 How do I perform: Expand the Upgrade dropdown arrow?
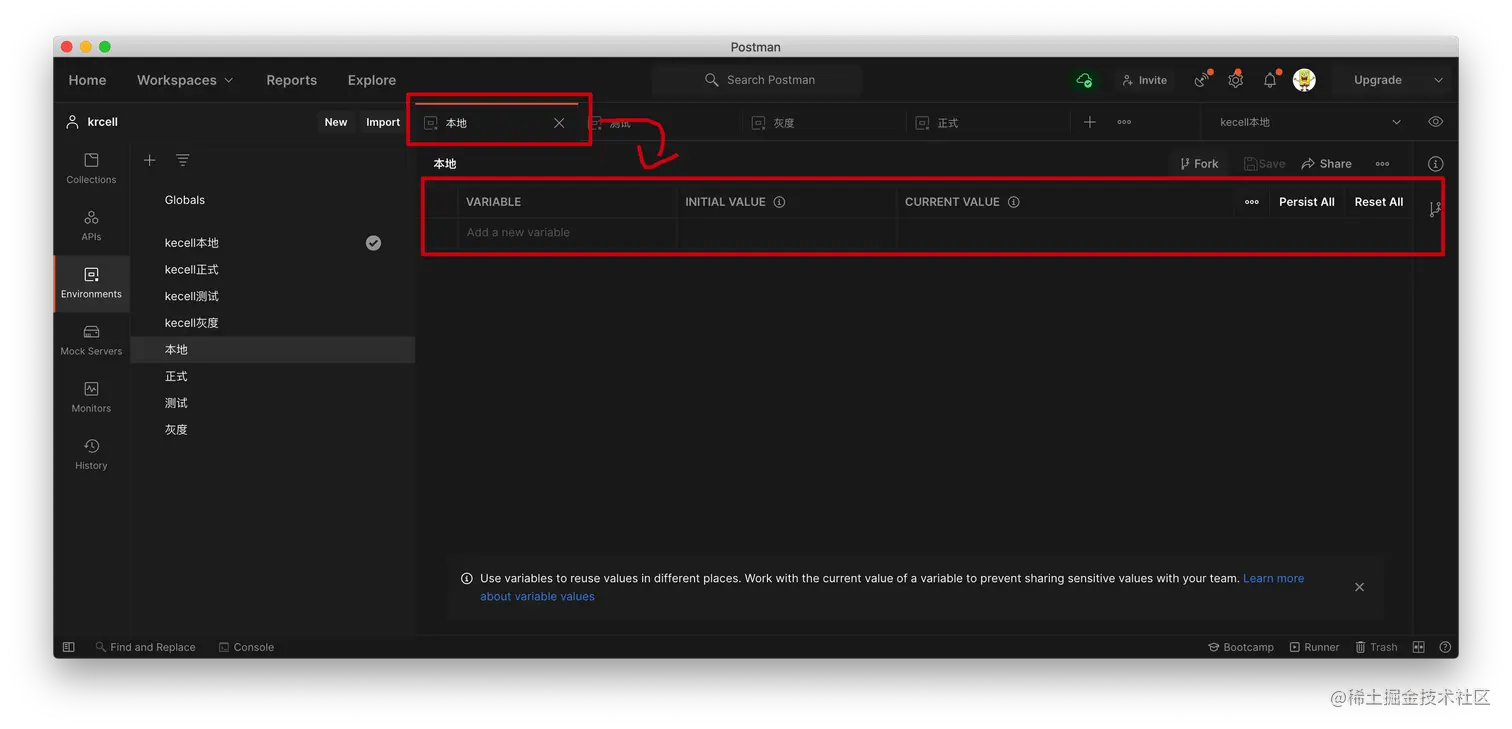1438,80
